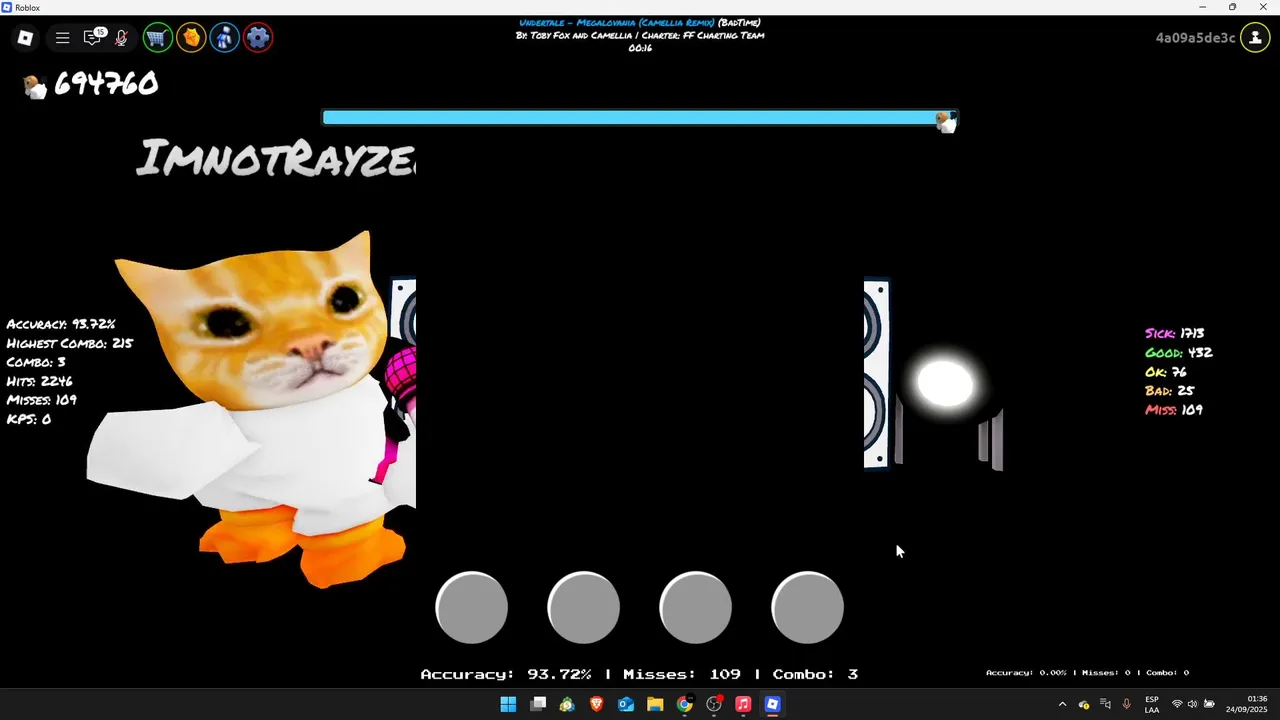Image resolution: width=1280 pixels, height=720 pixels.
Task: Open Windows Start menu
Action: tap(508, 704)
